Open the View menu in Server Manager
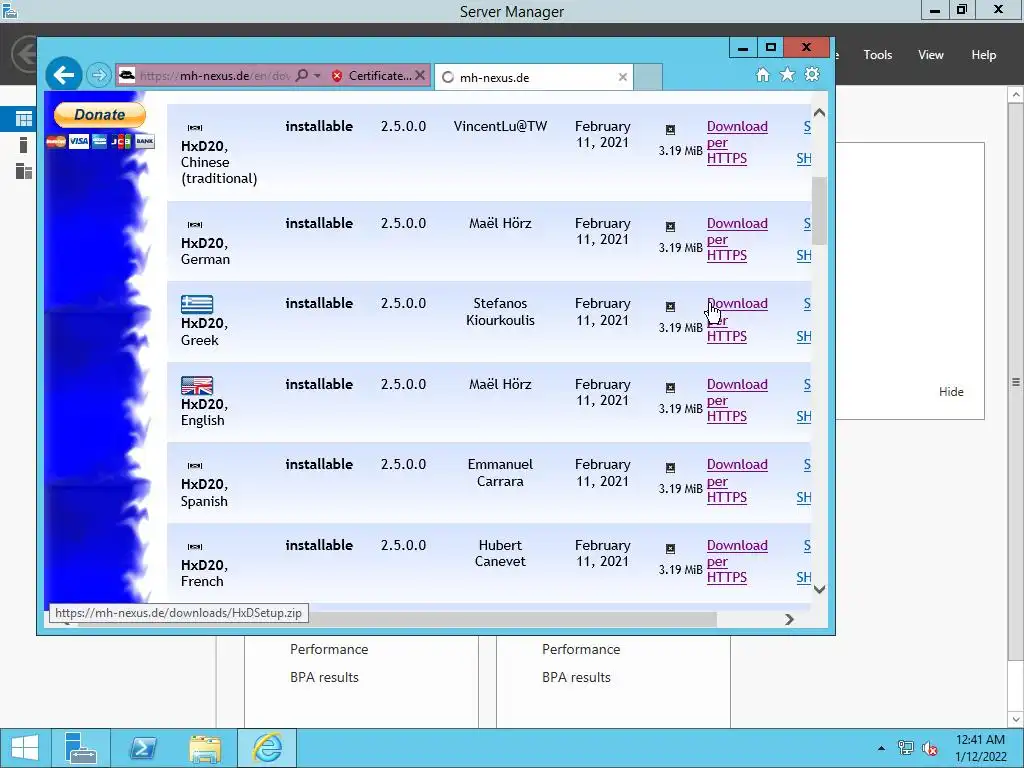1024x768 pixels. click(x=931, y=55)
